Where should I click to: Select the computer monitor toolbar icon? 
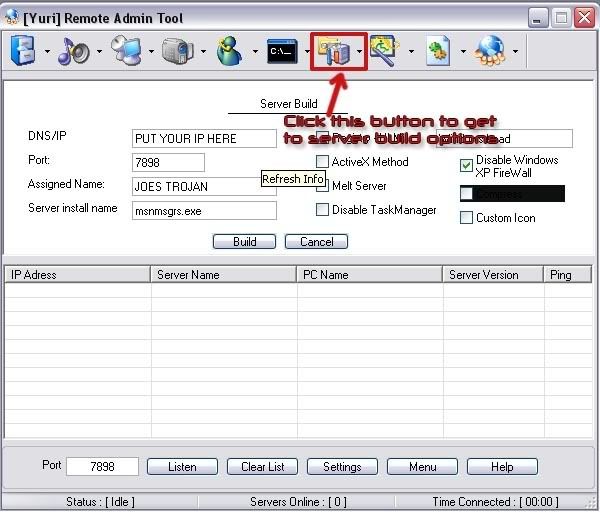[x=126, y=51]
